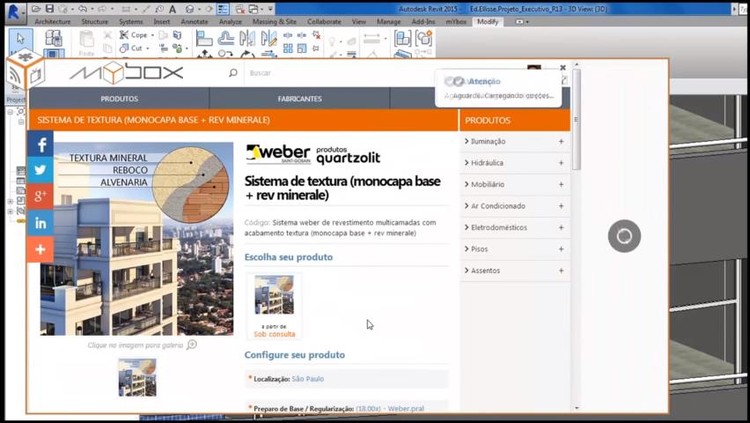Click the mYbox cube plugin icon
This screenshot has width=750, height=423.
click(25, 70)
